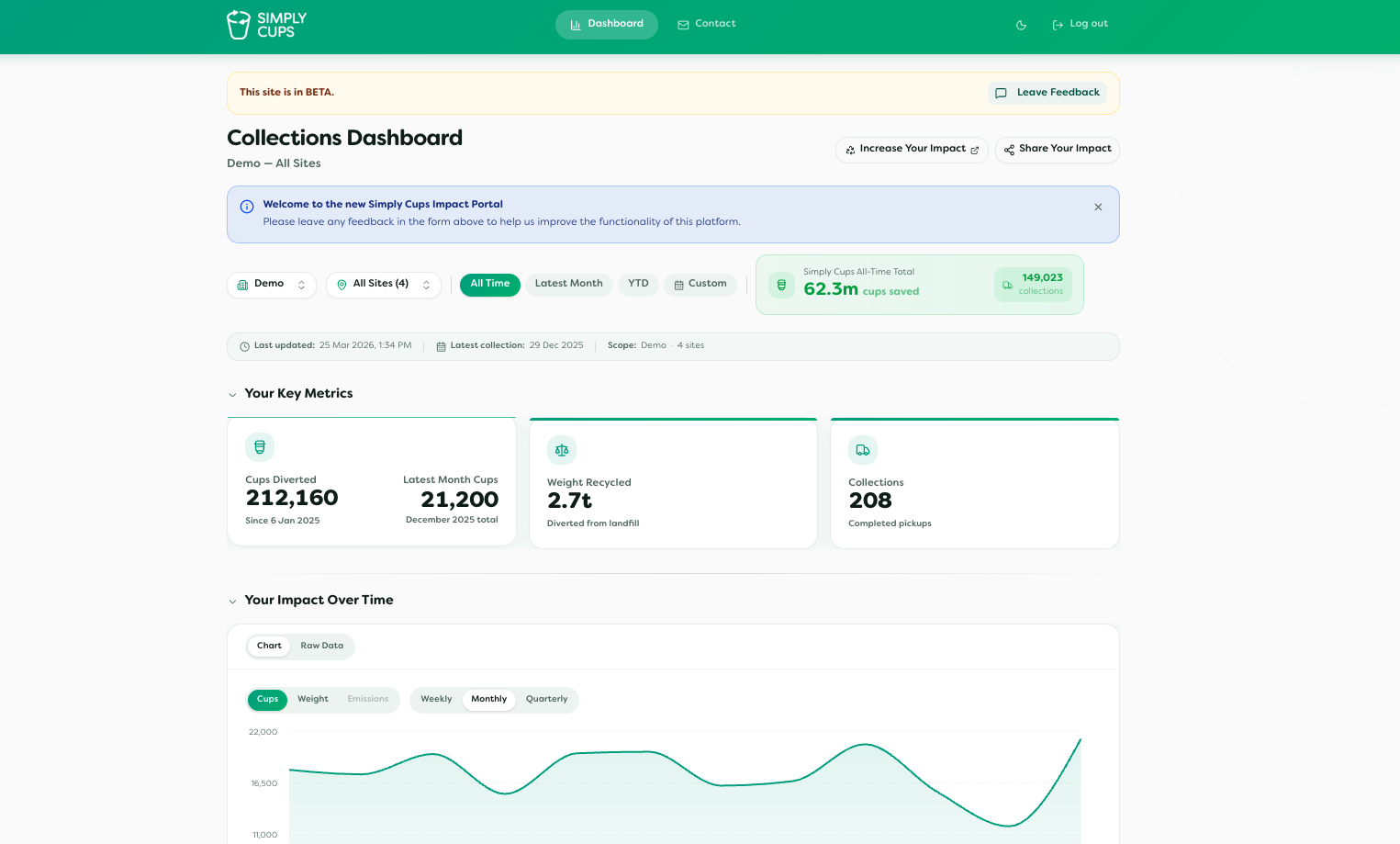1400x844 pixels.
Task: Open the Contact page in navigation
Action: (x=706, y=24)
